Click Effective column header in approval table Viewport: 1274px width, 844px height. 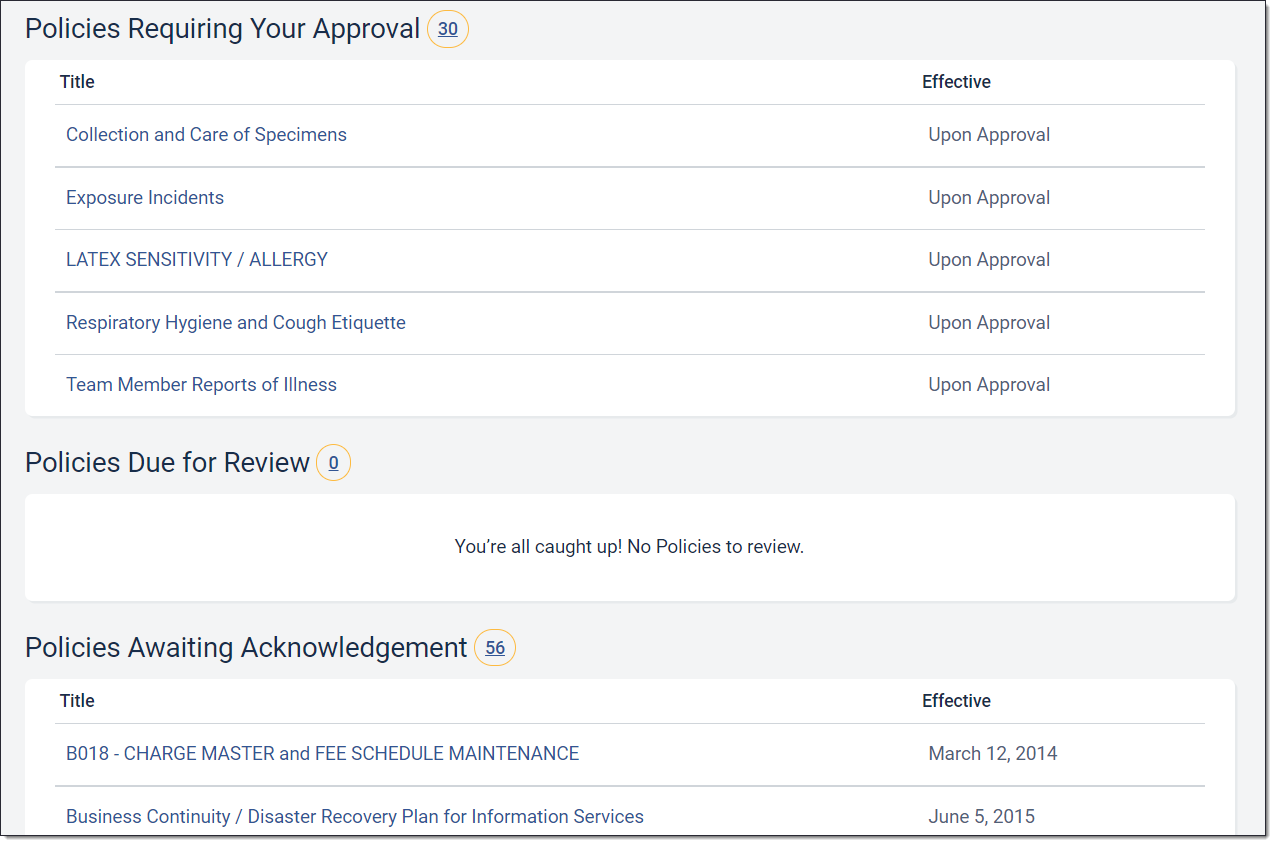[956, 82]
